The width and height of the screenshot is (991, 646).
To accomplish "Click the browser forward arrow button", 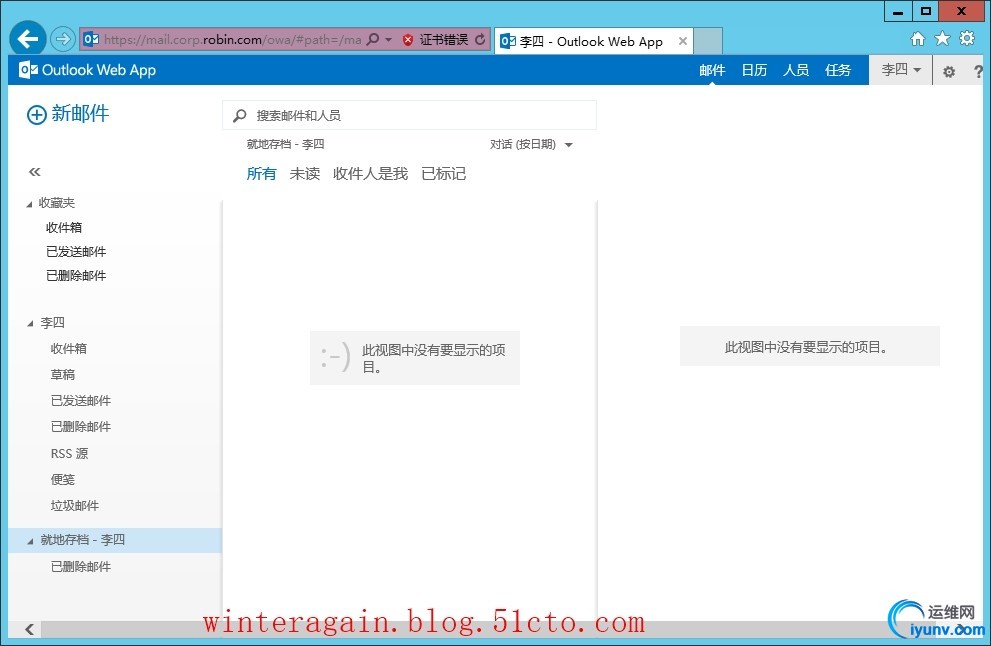I will 62,39.
